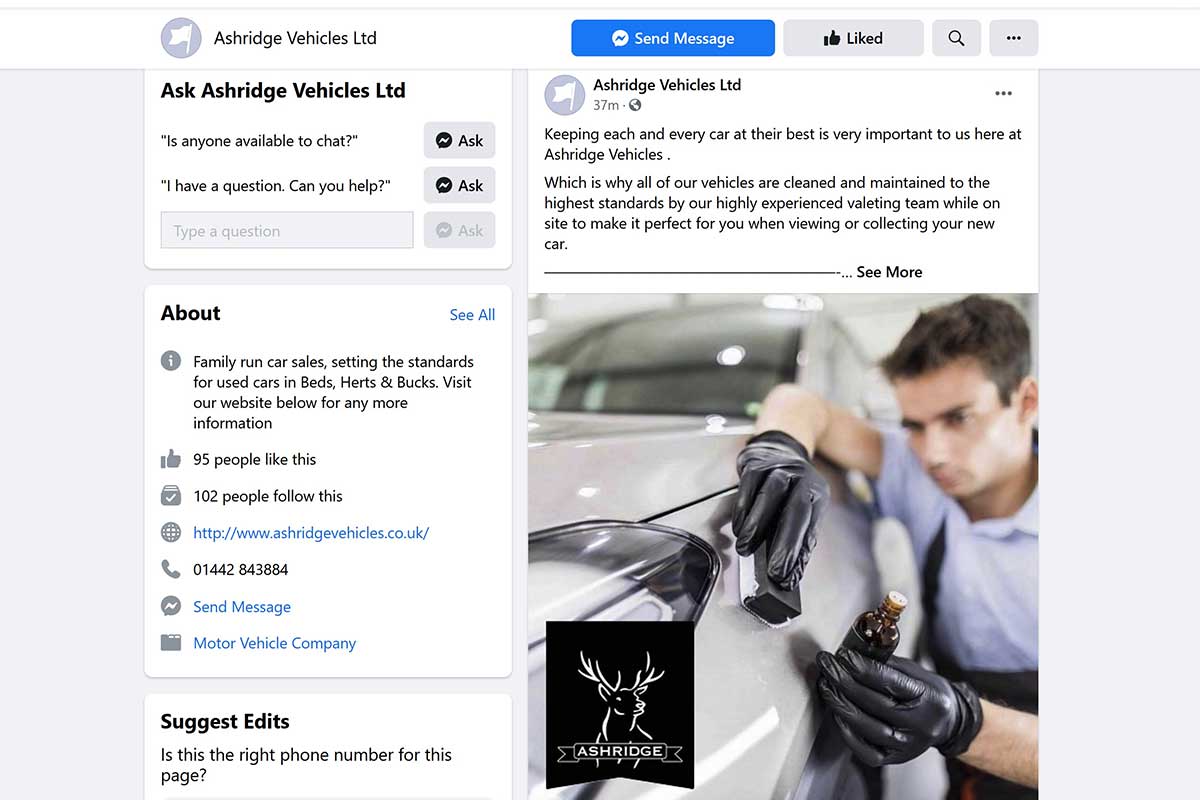Viewport: 1200px width, 800px height.
Task: Click the folder icon beside Motor Vehicle Company
Action: coord(171,643)
